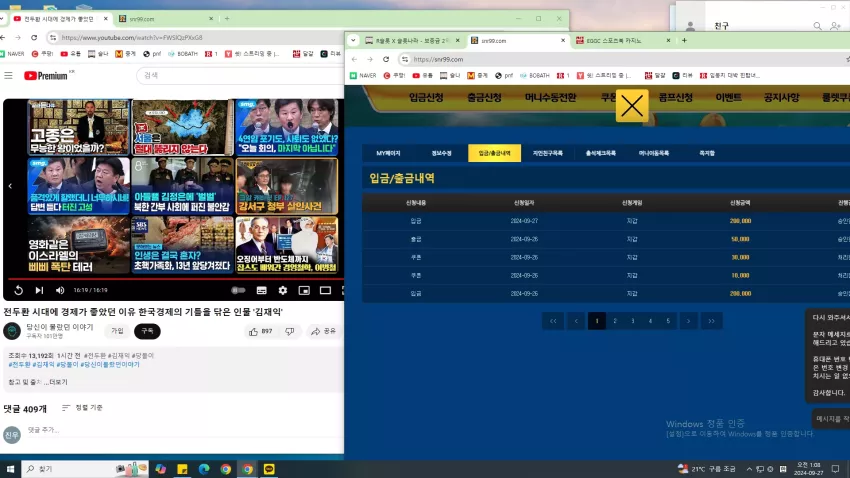Viewport: 850px width, 478px height.
Task: Open the YouTube Premium logo home link
Action: tap(46, 75)
